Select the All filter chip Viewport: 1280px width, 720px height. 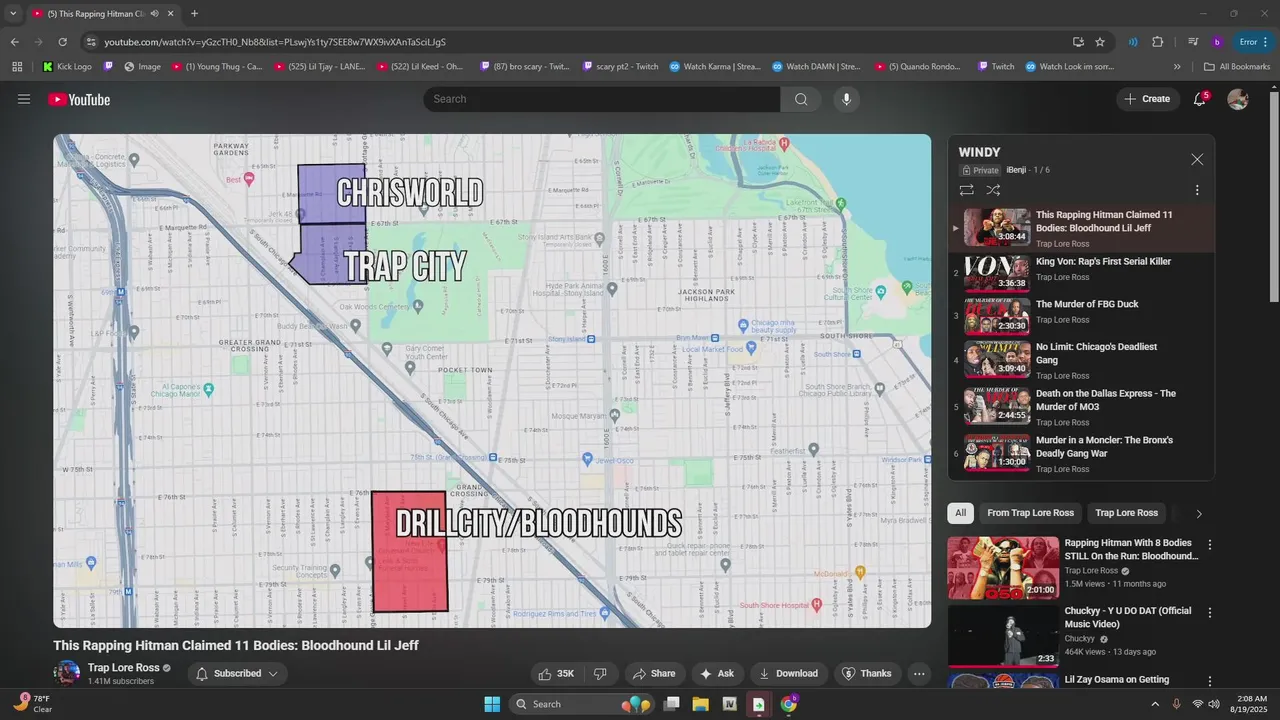[960, 513]
